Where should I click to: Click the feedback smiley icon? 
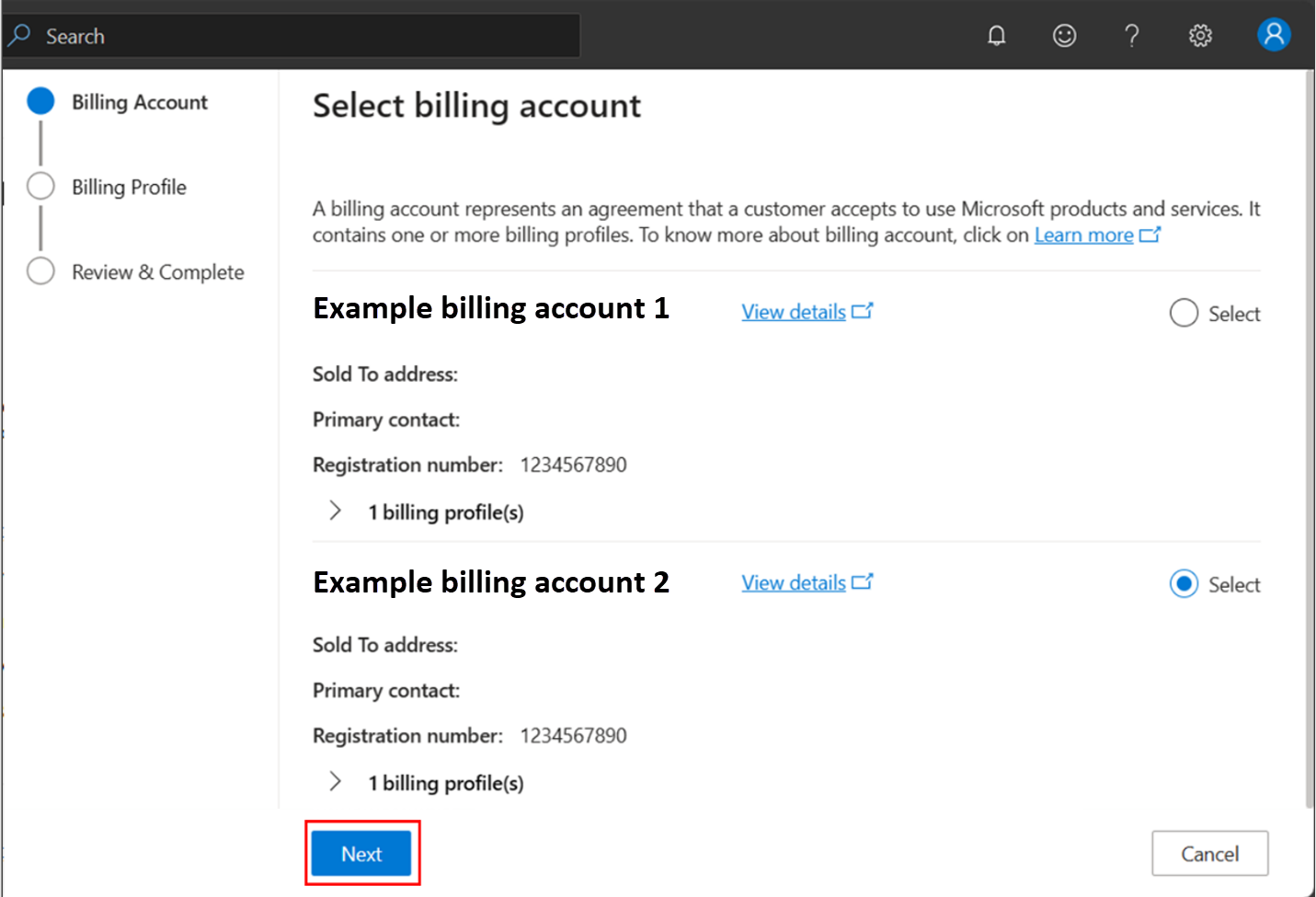pyautogui.click(x=1064, y=36)
